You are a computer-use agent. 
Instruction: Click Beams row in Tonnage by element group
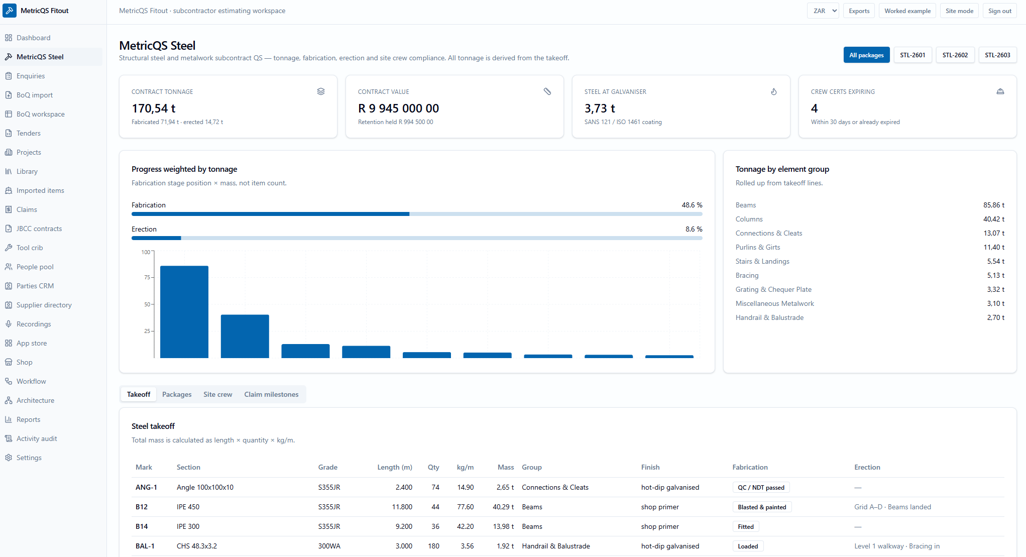pos(870,205)
